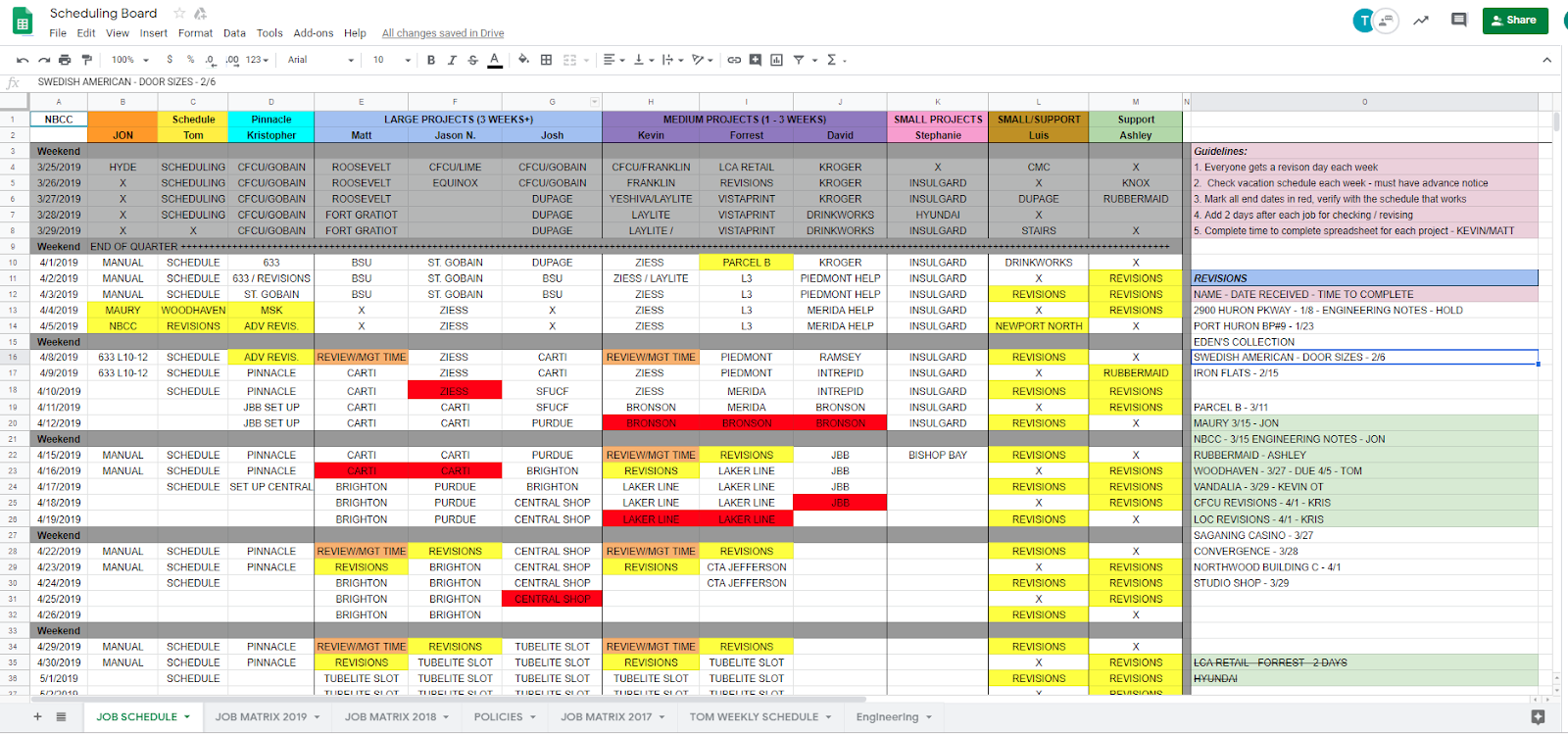
Task: Activate the paint format tool
Action: [86, 60]
